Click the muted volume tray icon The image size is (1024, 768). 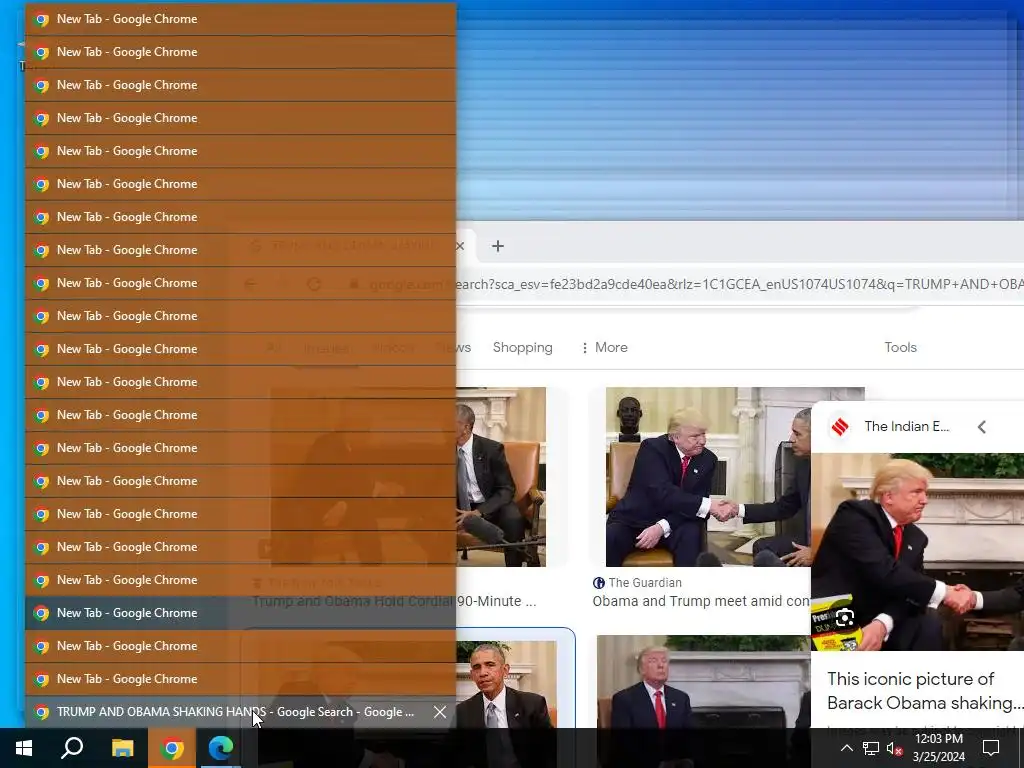coord(894,748)
